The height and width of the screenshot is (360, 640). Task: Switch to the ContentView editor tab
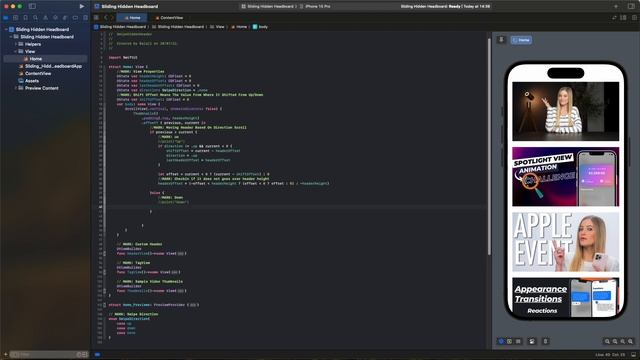point(169,18)
